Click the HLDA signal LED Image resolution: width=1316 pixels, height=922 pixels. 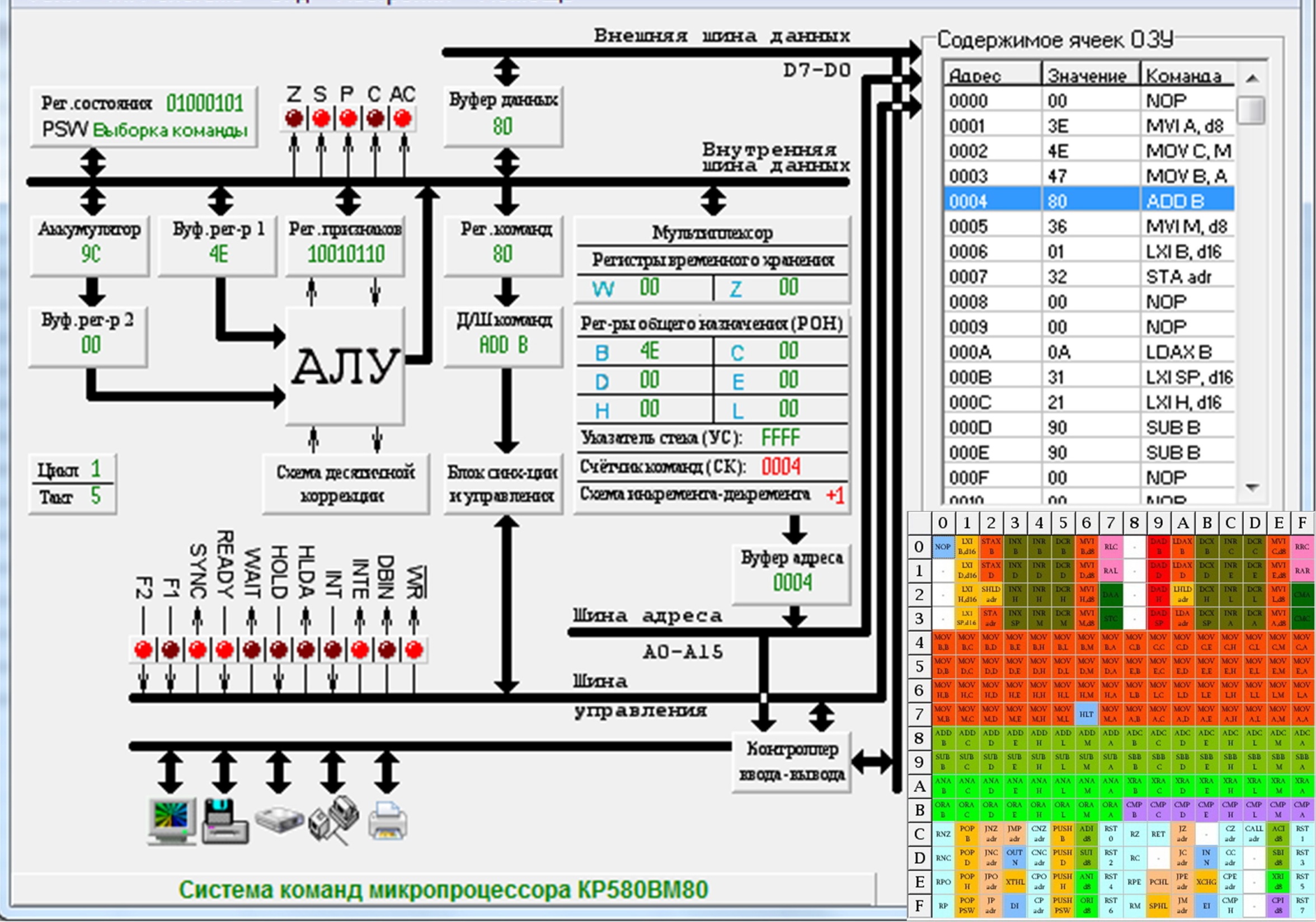[305, 650]
